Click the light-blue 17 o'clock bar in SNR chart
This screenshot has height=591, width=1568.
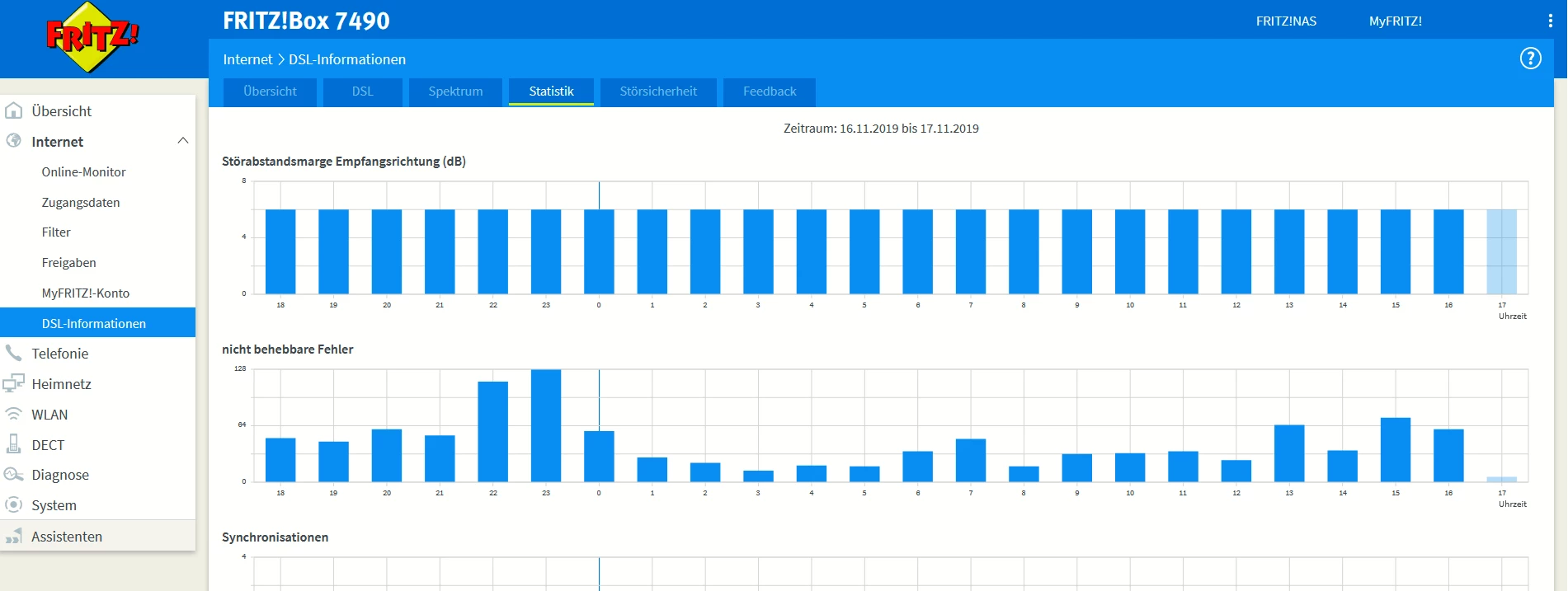click(1502, 251)
